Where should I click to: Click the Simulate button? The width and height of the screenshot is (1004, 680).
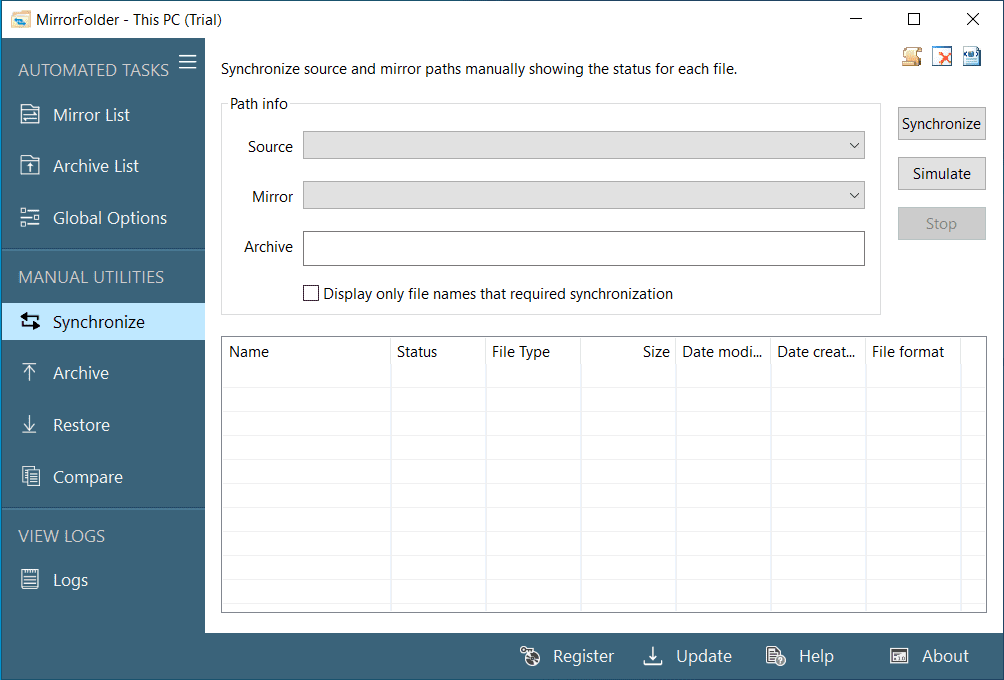coord(941,174)
